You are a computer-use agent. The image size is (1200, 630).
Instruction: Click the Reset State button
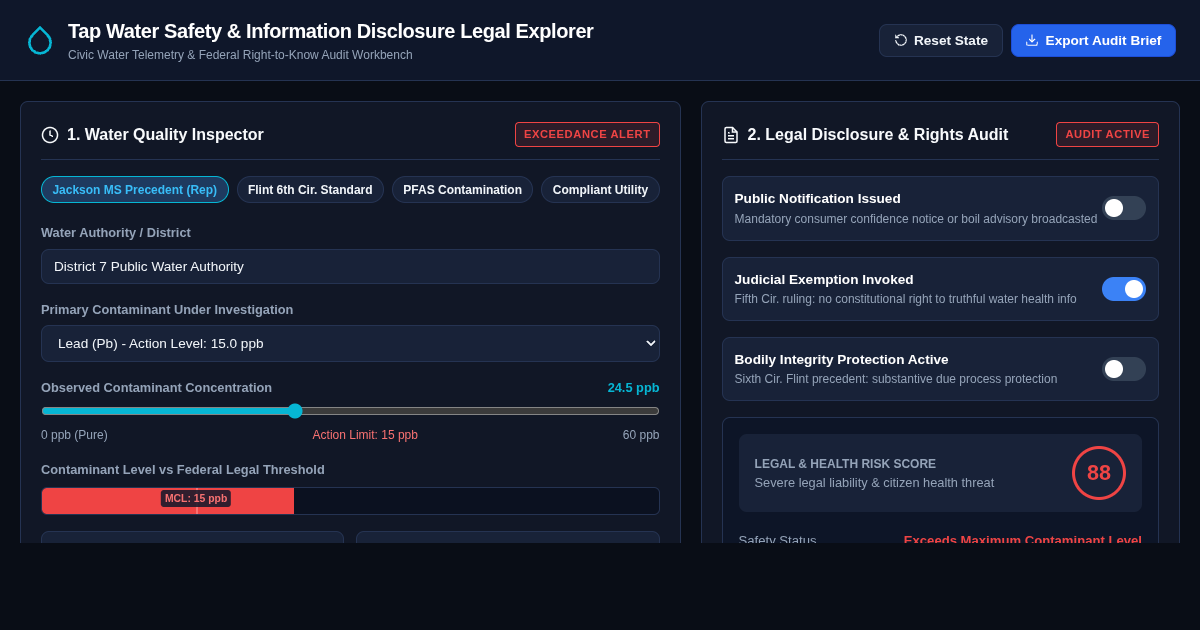click(x=941, y=40)
